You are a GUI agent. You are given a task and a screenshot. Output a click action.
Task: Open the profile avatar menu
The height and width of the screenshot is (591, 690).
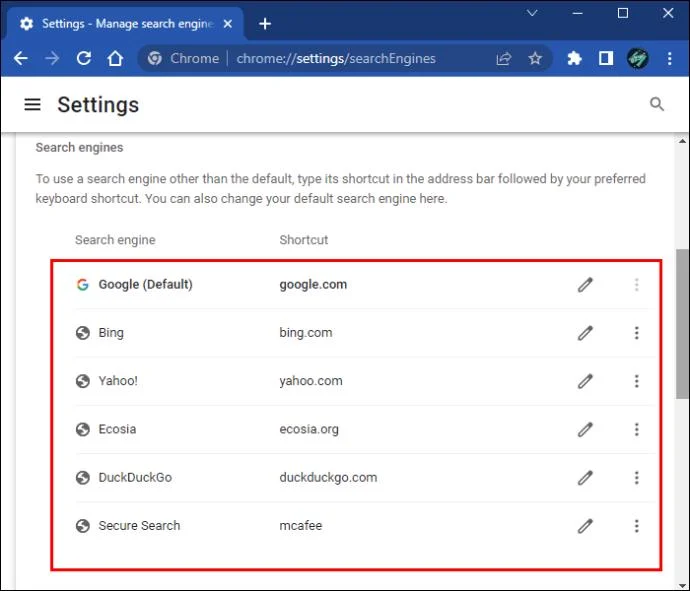click(x=637, y=58)
